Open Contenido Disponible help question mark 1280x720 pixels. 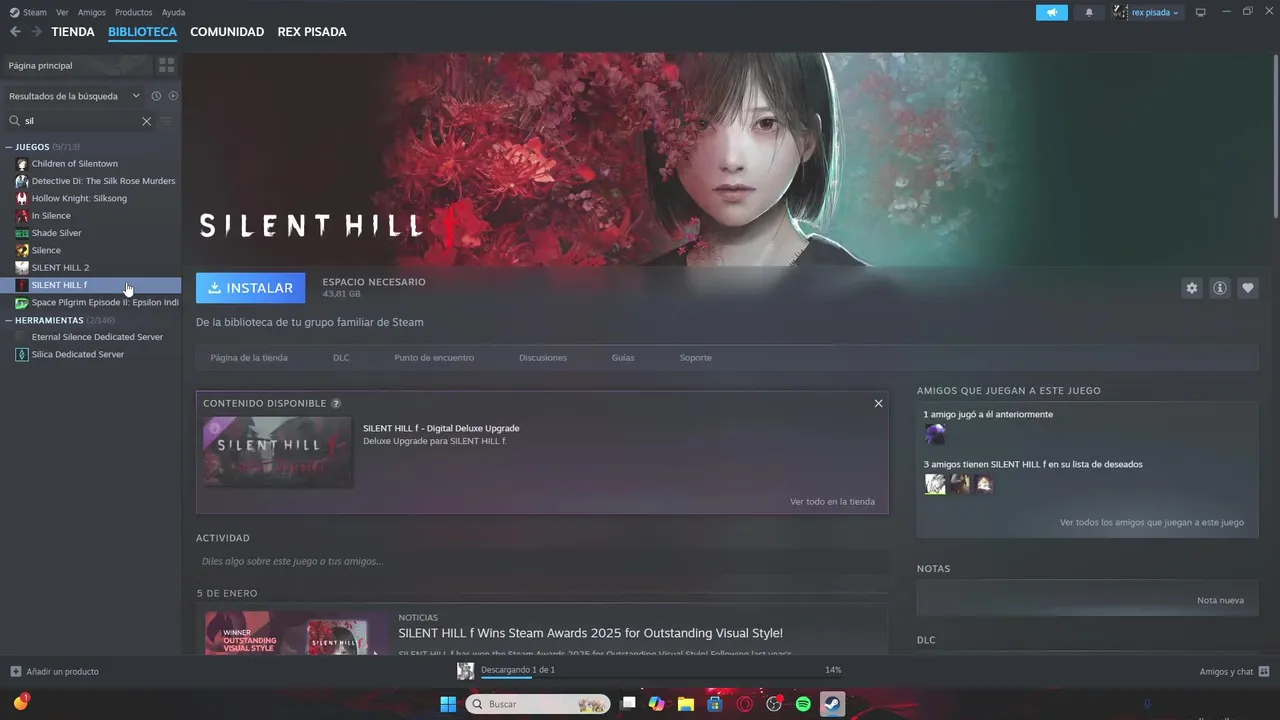[x=336, y=403]
